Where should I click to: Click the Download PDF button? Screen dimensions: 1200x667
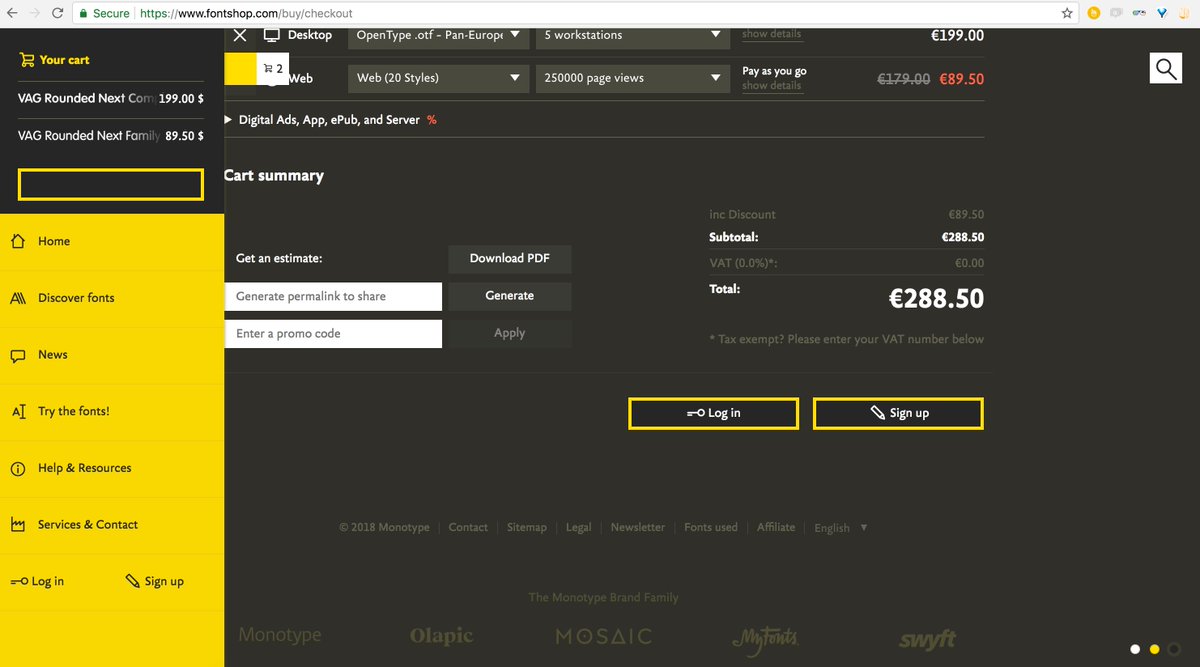point(510,258)
